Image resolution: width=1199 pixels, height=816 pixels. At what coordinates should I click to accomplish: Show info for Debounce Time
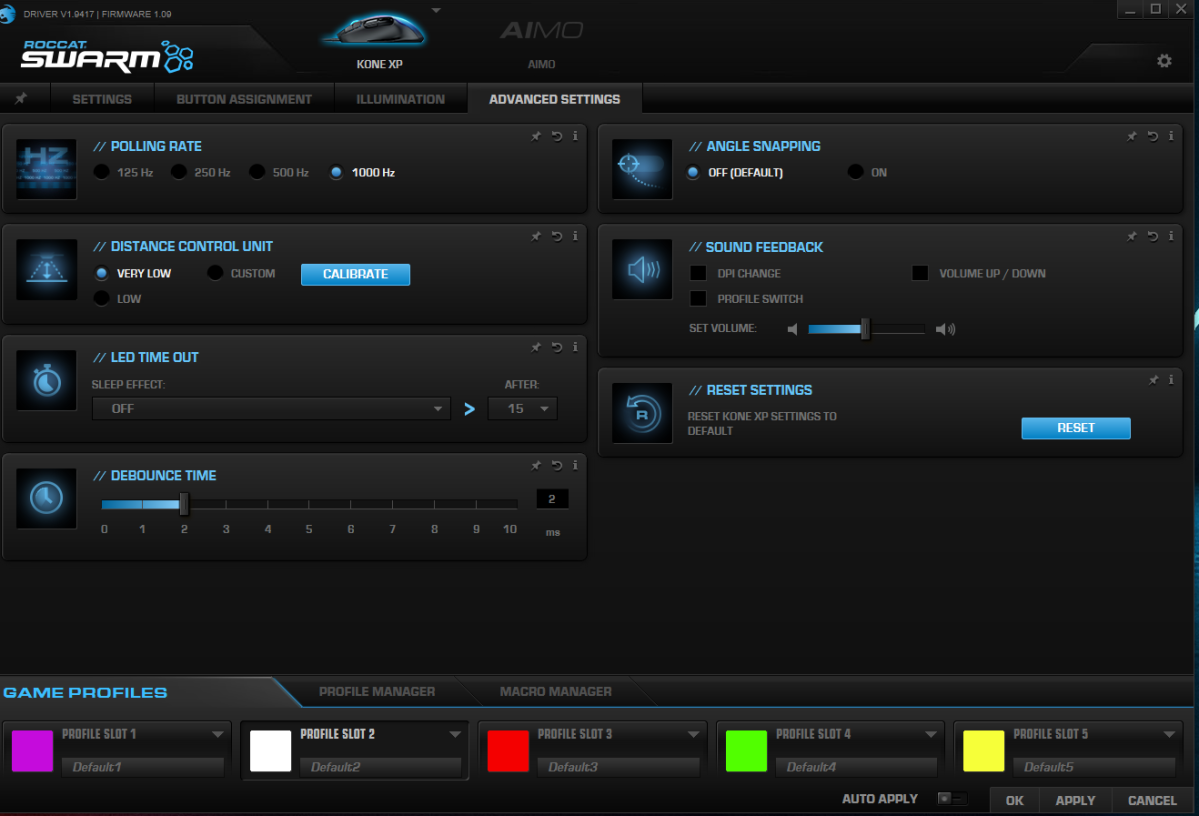[575, 465]
